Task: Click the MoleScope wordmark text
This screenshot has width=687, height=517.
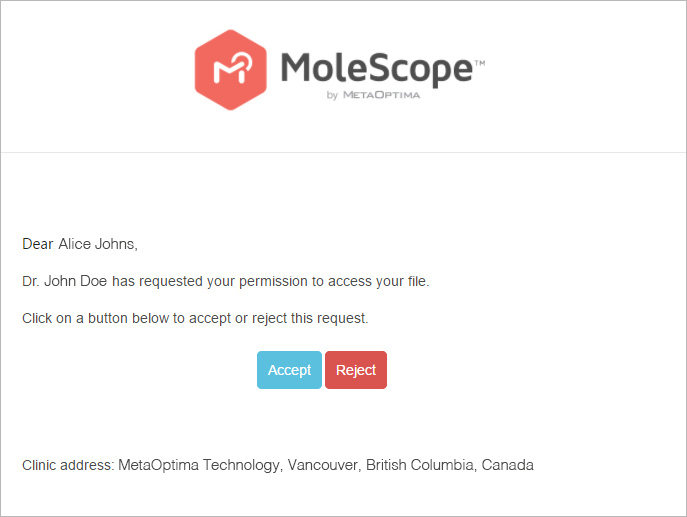Action: tap(377, 69)
